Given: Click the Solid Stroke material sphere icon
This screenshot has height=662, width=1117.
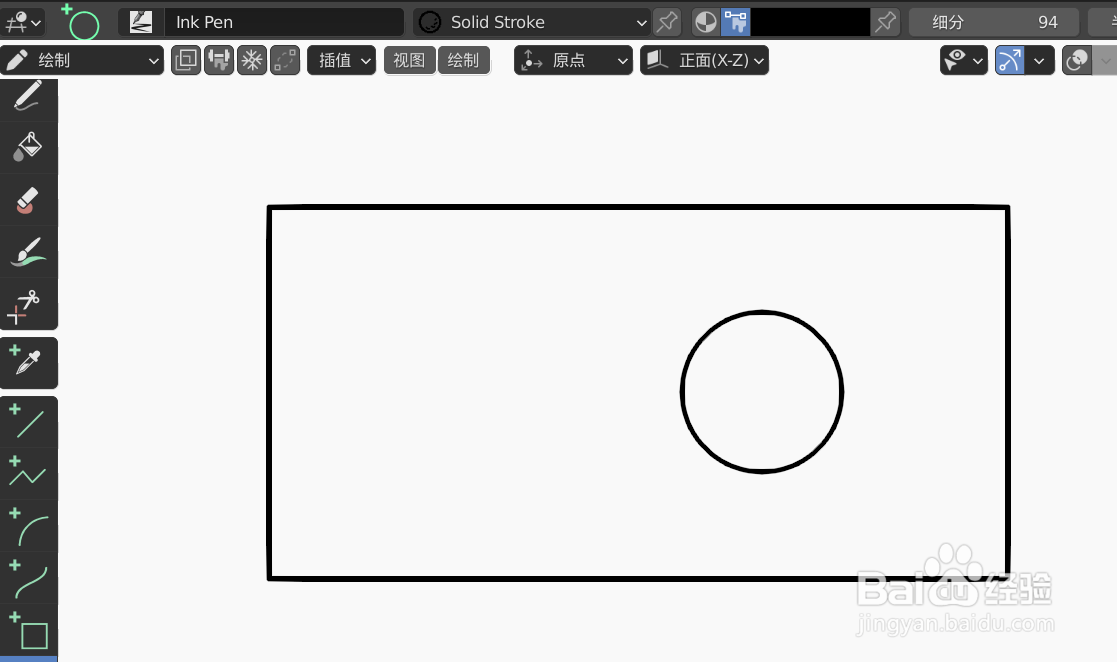Looking at the screenshot, I should click(430, 22).
